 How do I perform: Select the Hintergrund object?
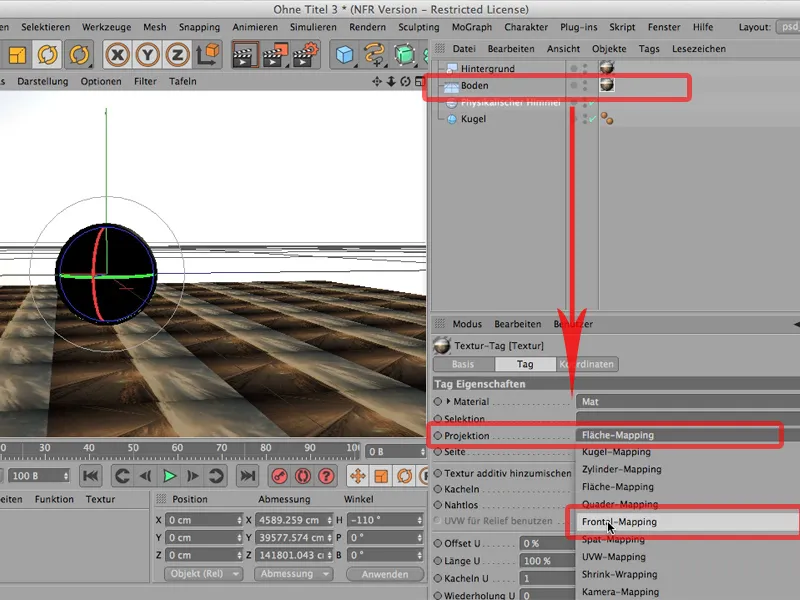pos(488,68)
